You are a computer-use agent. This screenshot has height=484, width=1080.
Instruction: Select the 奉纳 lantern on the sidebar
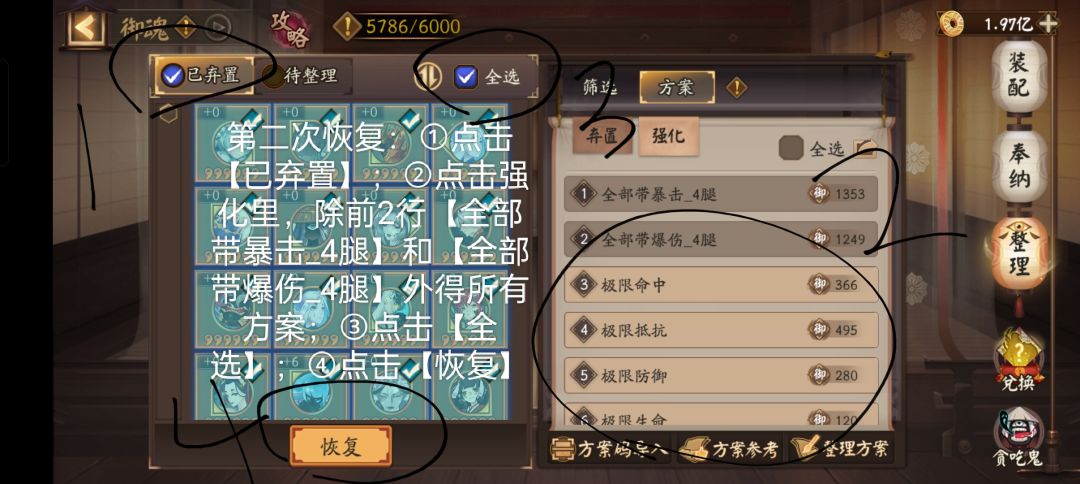pos(1019,167)
